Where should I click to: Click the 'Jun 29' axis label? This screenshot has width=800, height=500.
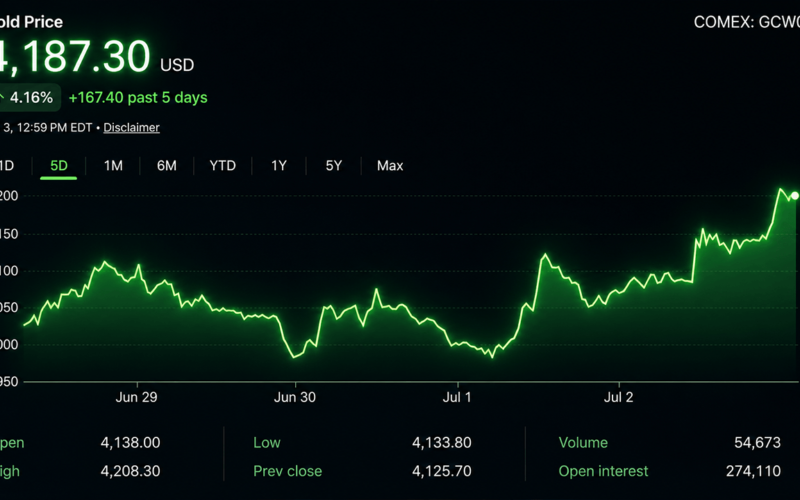[136, 397]
